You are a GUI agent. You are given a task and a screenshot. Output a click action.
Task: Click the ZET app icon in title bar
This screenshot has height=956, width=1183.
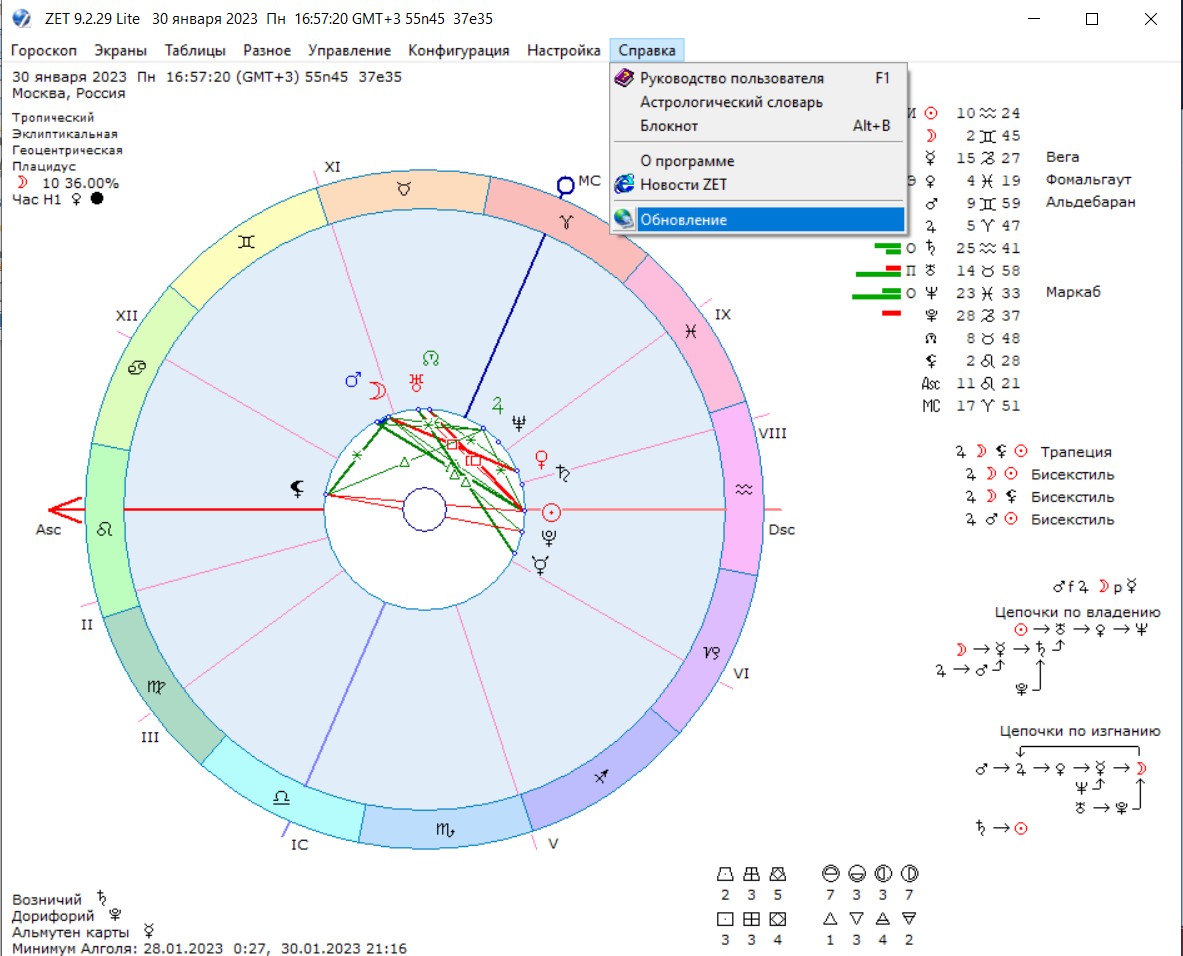tap(19, 19)
